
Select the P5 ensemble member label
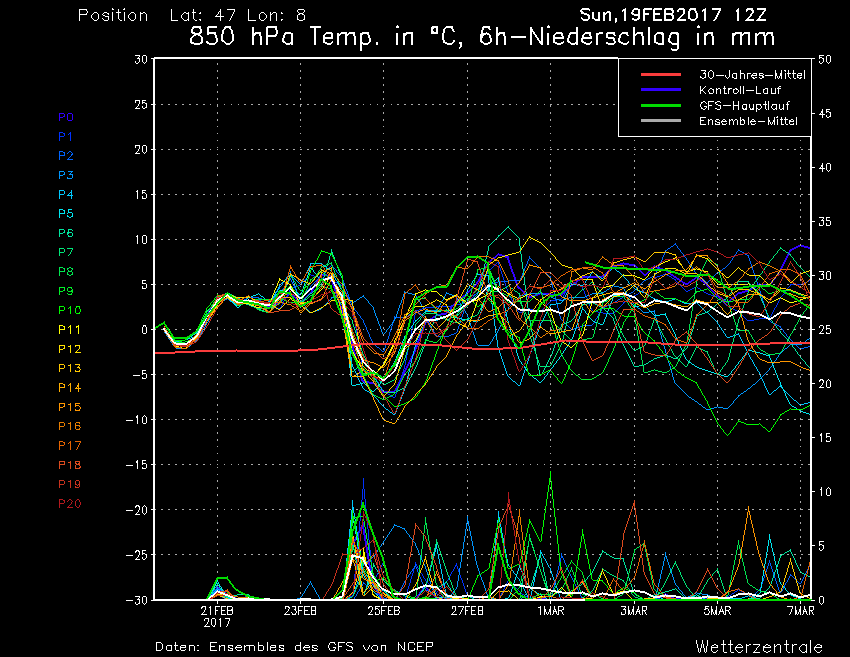tap(65, 214)
